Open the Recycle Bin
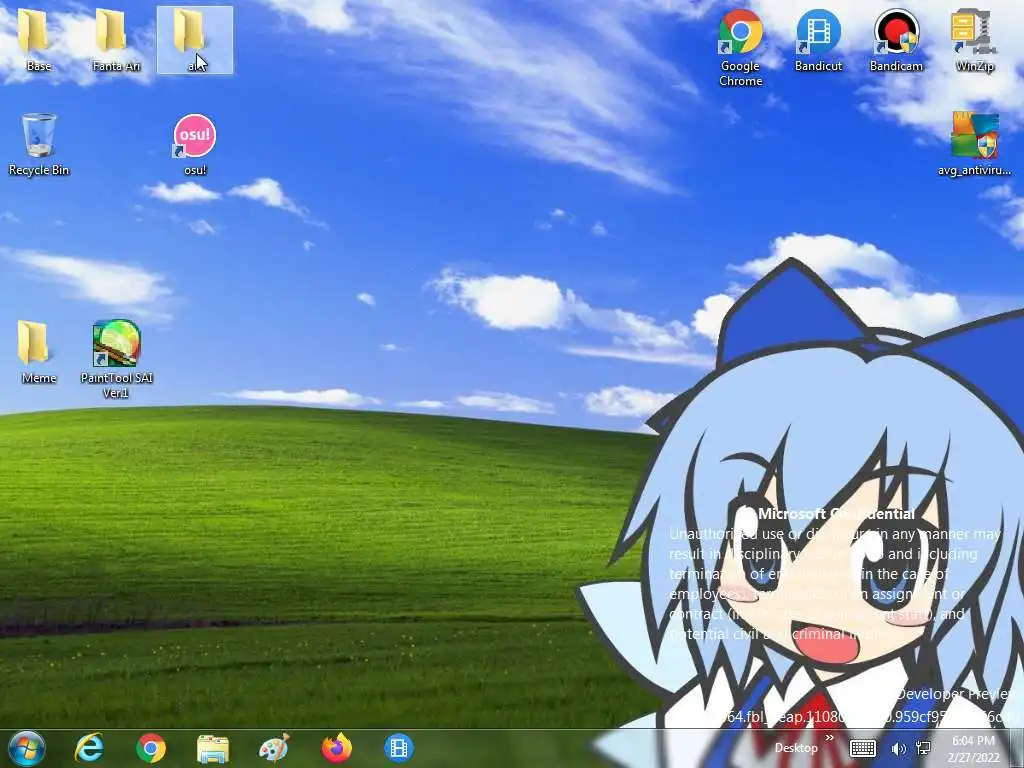Image resolution: width=1024 pixels, height=768 pixels. click(39, 144)
